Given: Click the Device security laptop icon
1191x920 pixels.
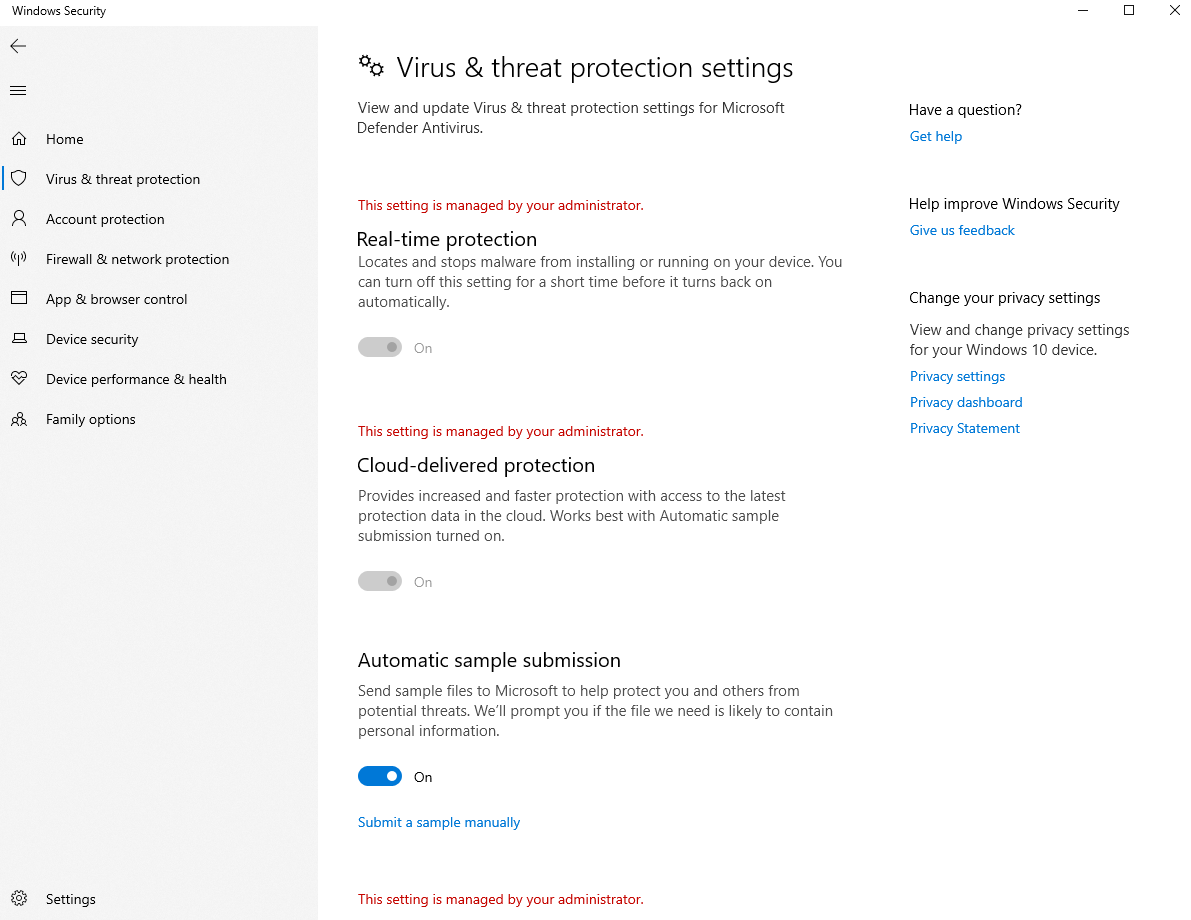Looking at the screenshot, I should pos(19,339).
